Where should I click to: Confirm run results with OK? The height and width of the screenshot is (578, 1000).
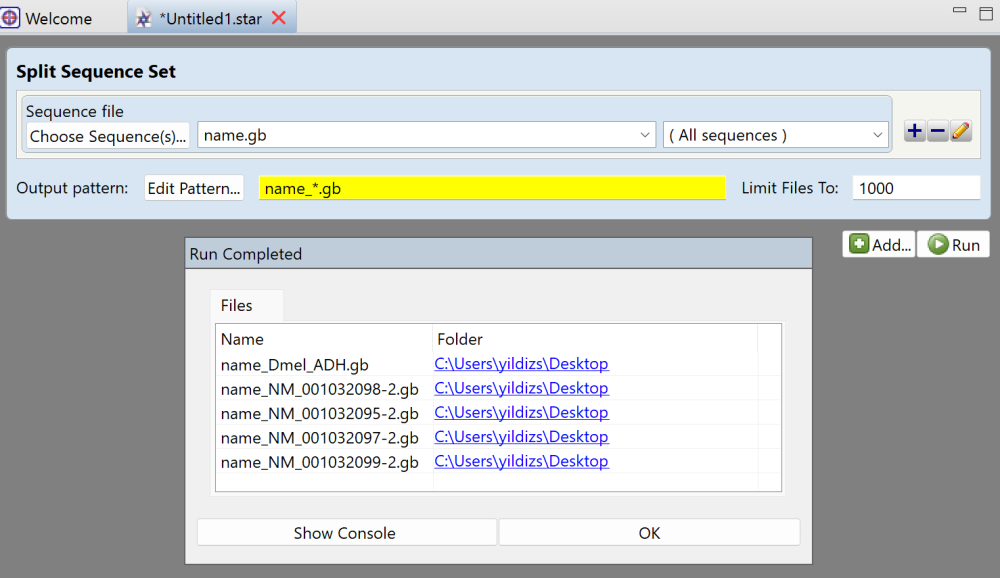pos(648,531)
